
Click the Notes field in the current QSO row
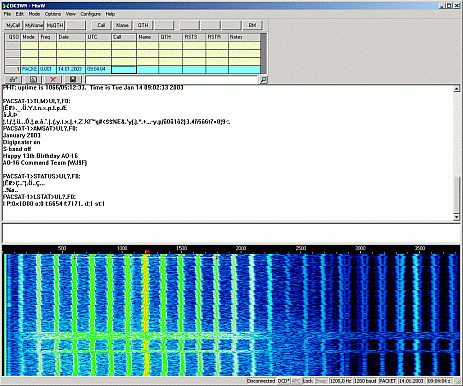[x=244, y=69]
